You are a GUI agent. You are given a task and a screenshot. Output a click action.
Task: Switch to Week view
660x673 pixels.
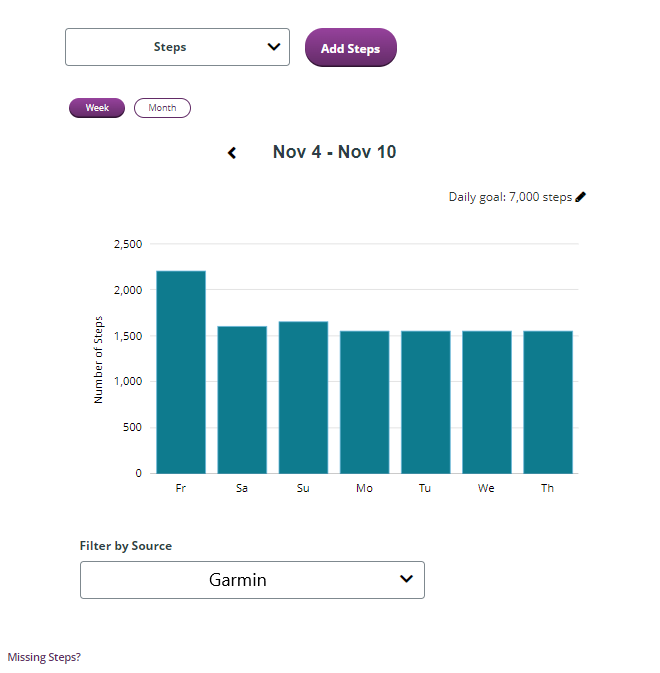pyautogui.click(x=97, y=108)
